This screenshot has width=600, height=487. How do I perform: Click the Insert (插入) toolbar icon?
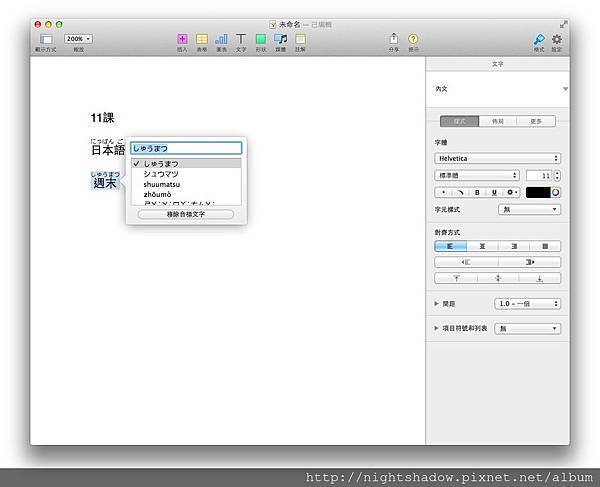[x=182, y=38]
